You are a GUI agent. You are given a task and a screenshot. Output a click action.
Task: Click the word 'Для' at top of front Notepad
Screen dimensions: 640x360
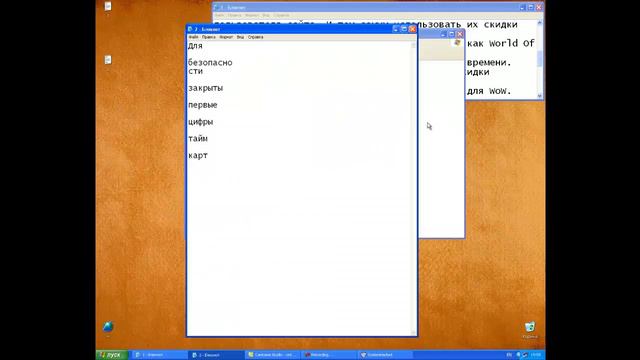point(195,46)
